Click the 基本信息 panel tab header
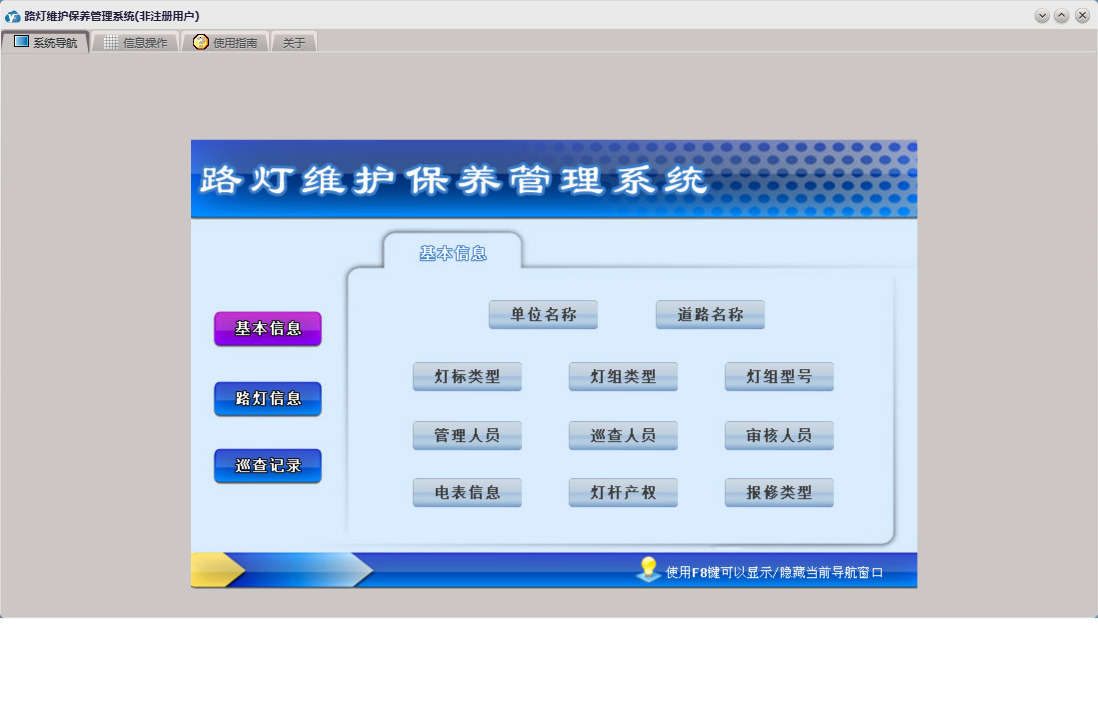 point(453,253)
